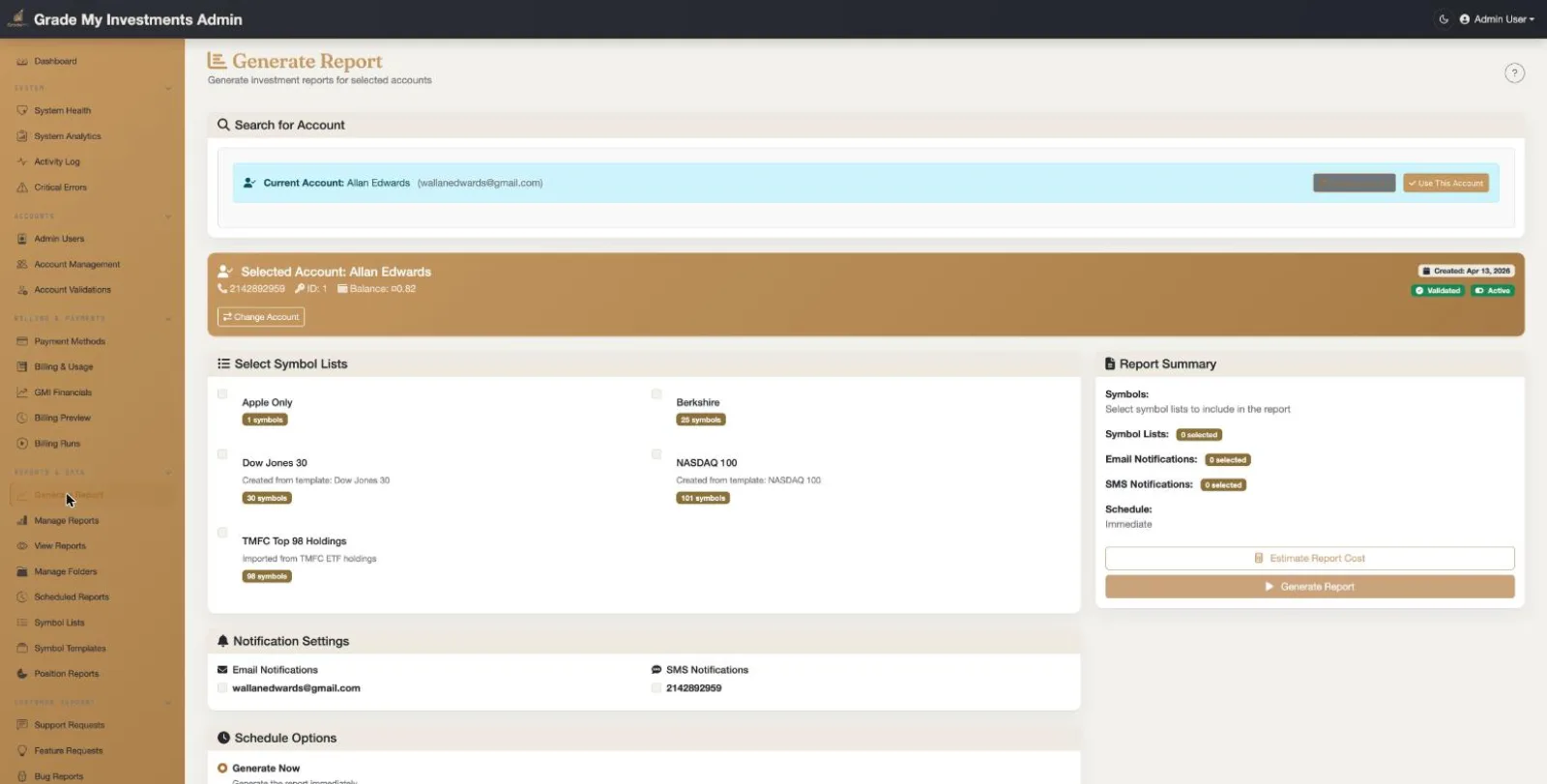Collapse the Customer Support sidebar section

pos(168,703)
